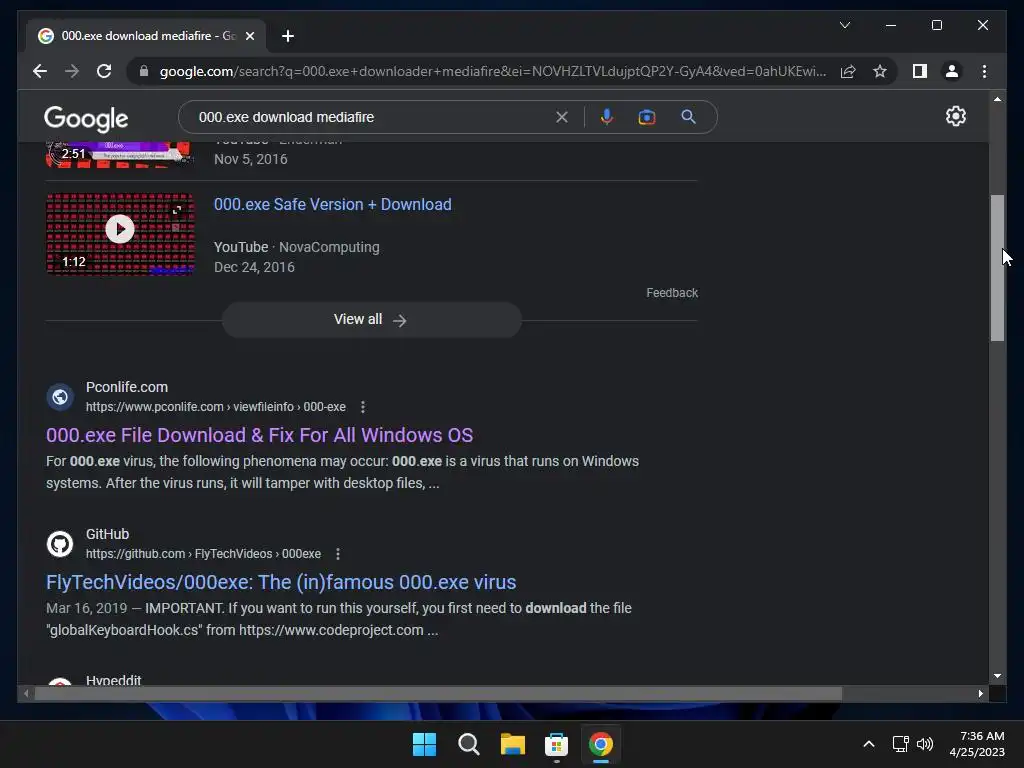This screenshot has height=768, width=1024.
Task: Click the scroll up arrow
Action: pyautogui.click(x=997, y=99)
